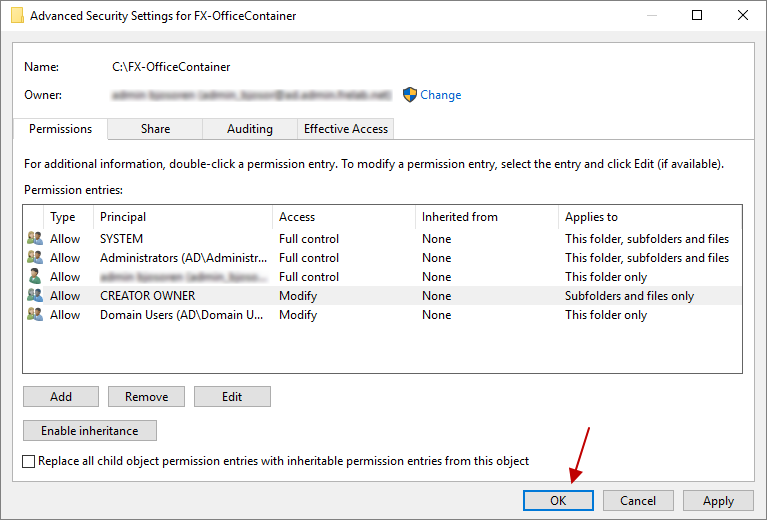The image size is (767, 520).
Task: Click the Domain Users group icon
Action: coord(35,315)
